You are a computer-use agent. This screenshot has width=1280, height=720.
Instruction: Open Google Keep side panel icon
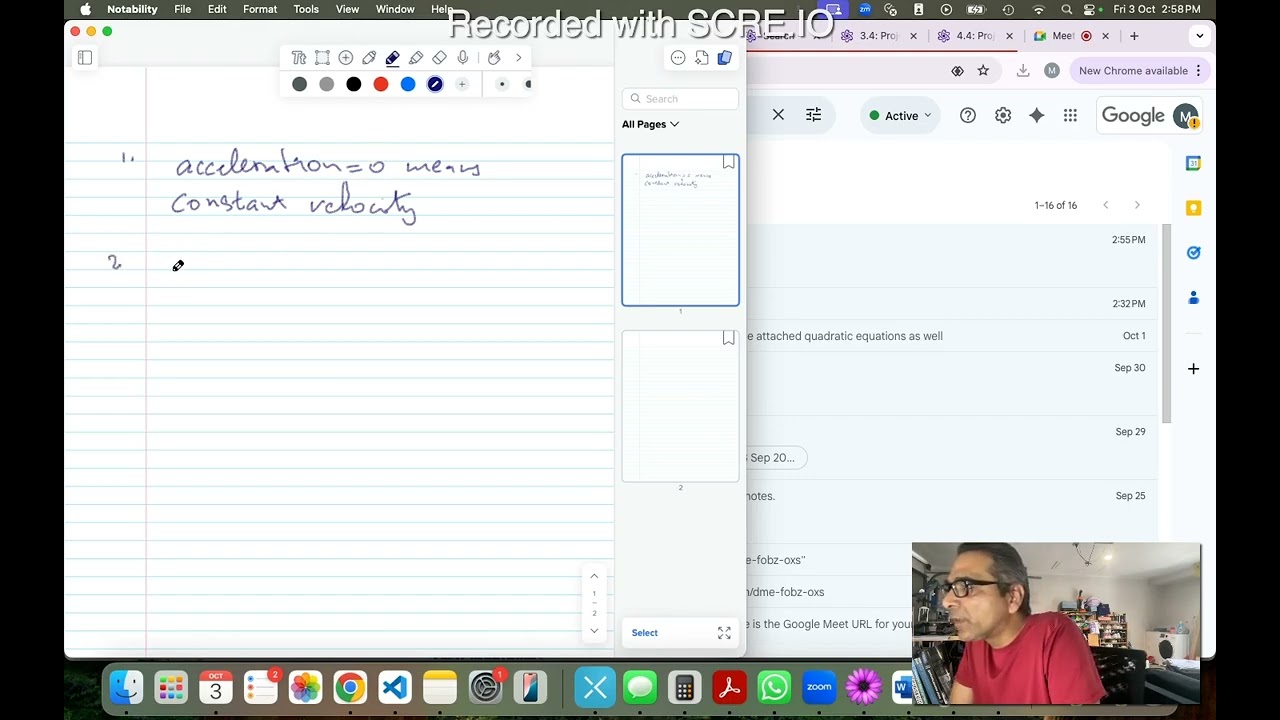tap(1193, 208)
